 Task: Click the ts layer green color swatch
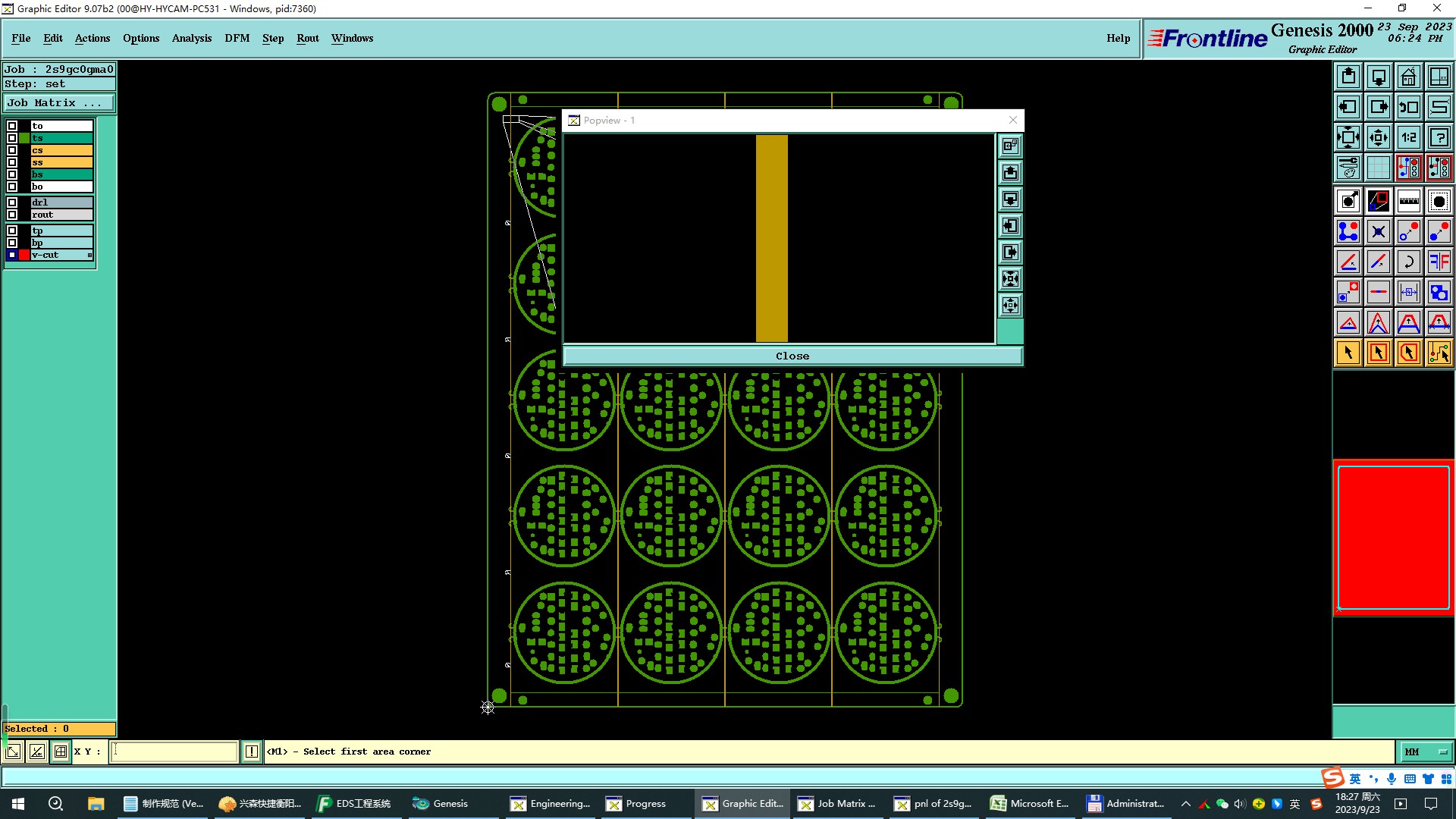pos(24,138)
